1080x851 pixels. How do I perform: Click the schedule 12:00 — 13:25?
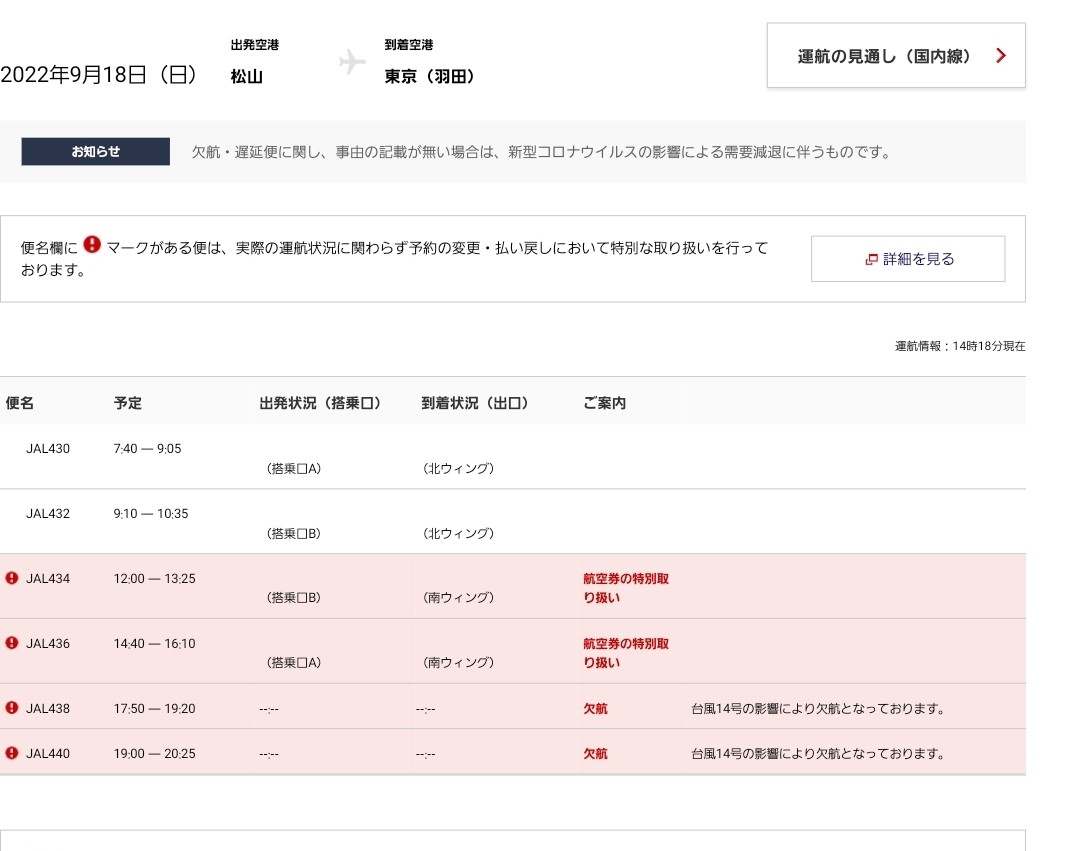154,578
